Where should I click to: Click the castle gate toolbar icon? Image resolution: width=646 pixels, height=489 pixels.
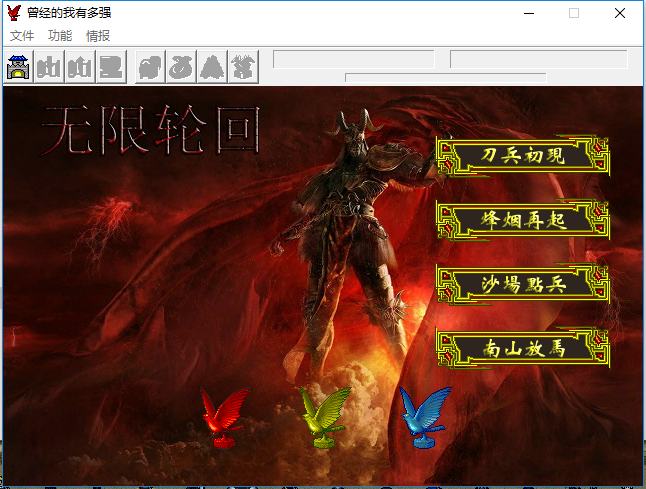pos(18,67)
